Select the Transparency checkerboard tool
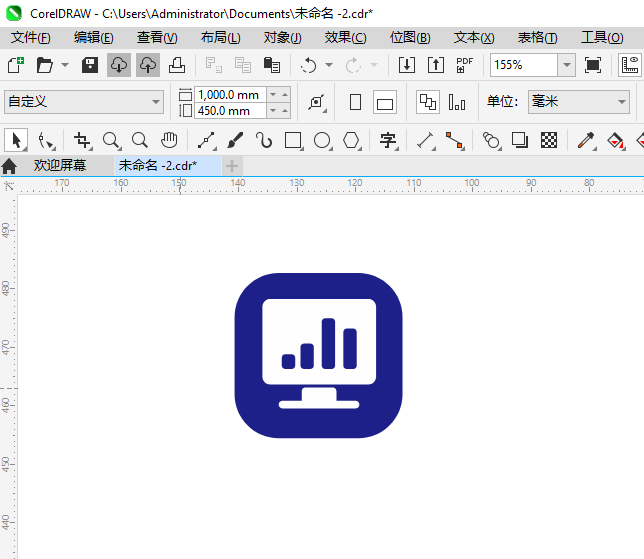 (549, 140)
